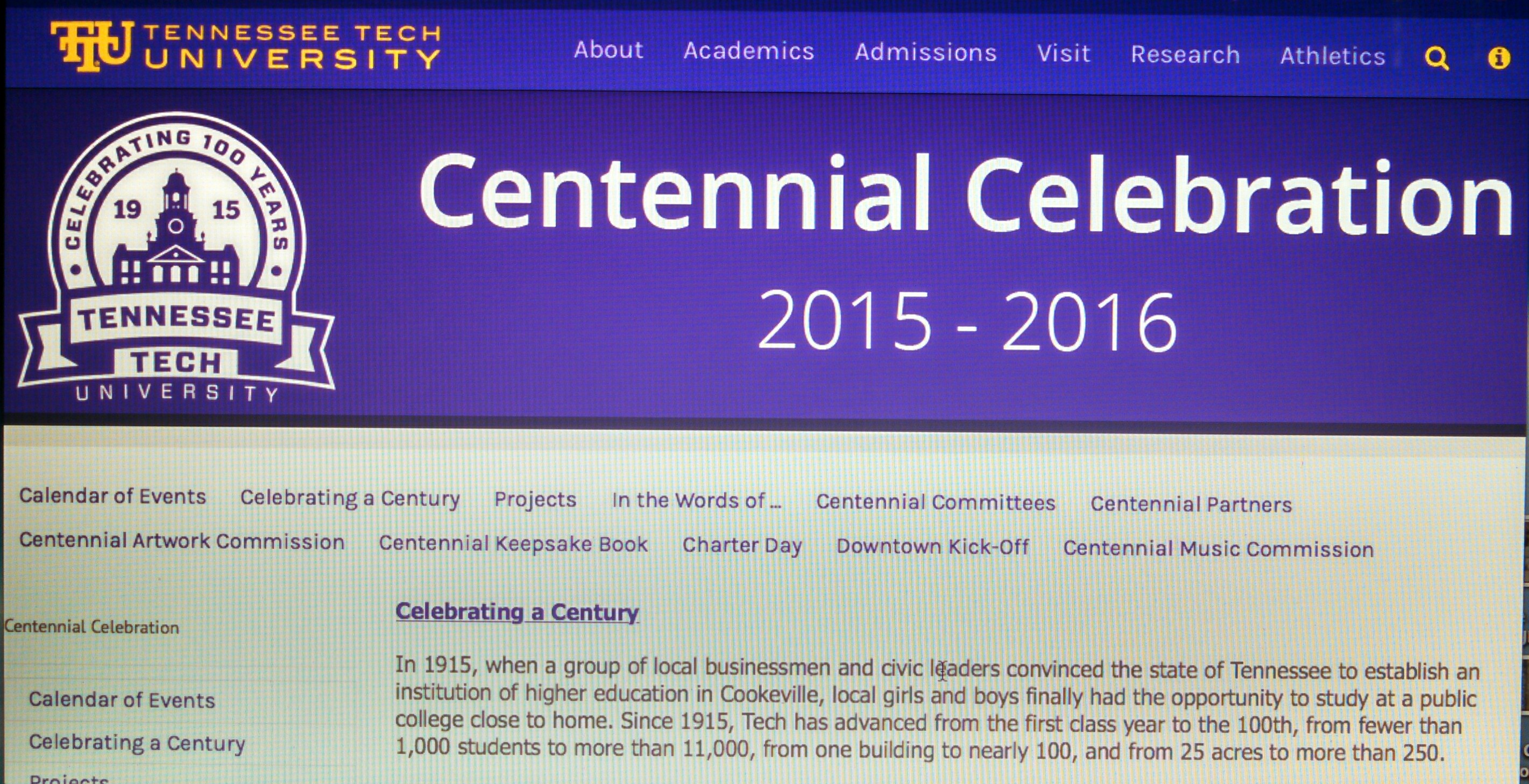Open Calendar of Events in top subnav

tap(112, 496)
